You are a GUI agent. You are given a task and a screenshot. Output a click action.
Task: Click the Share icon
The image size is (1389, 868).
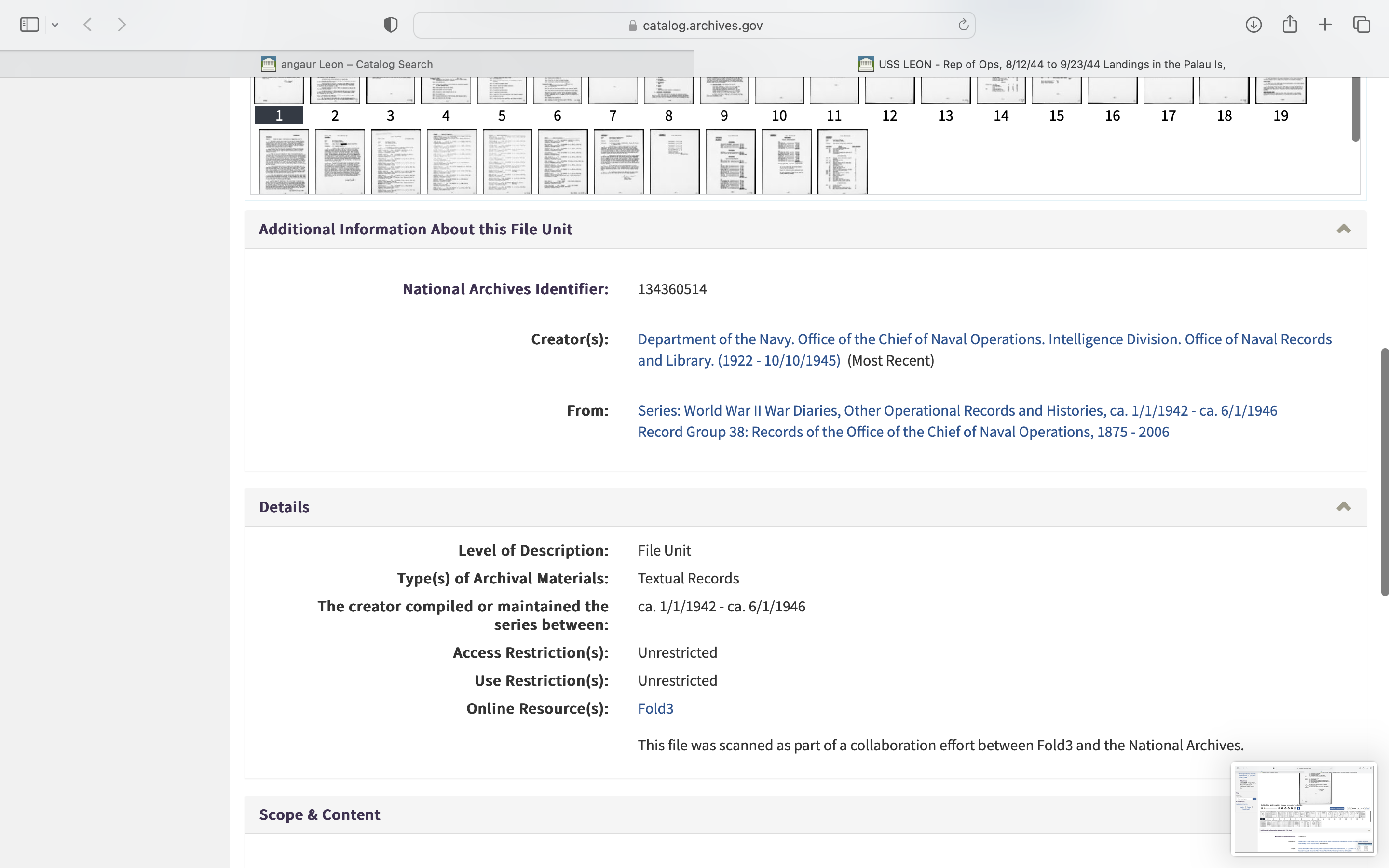pyautogui.click(x=1290, y=25)
